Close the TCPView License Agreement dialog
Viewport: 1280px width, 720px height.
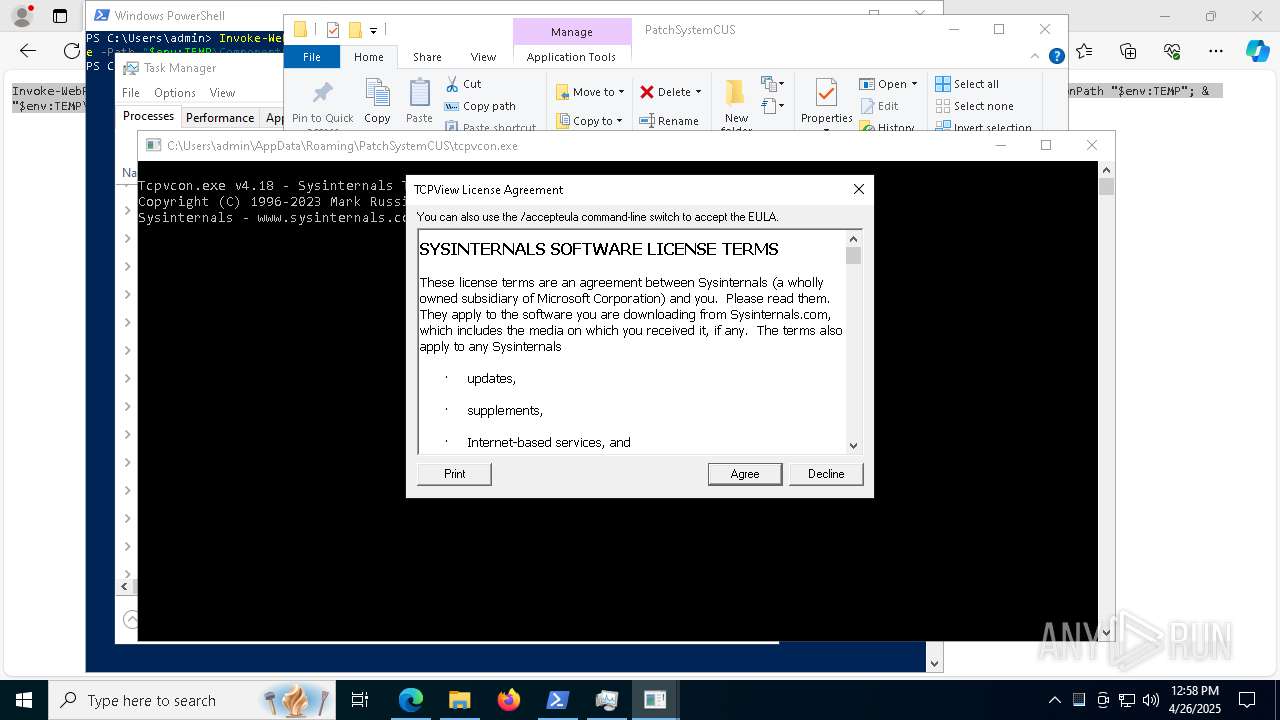click(x=858, y=189)
